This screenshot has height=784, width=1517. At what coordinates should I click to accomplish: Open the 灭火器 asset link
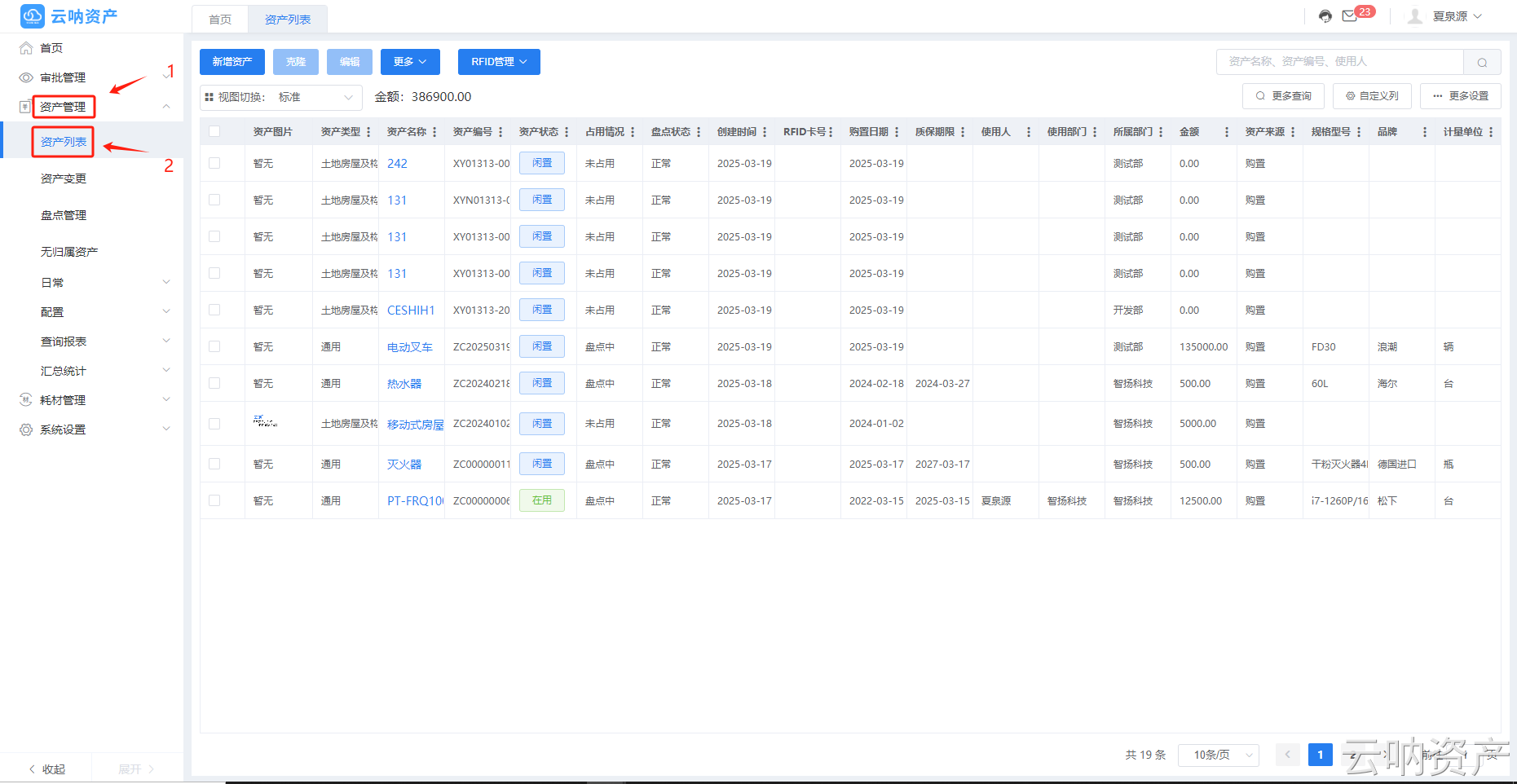click(x=404, y=465)
